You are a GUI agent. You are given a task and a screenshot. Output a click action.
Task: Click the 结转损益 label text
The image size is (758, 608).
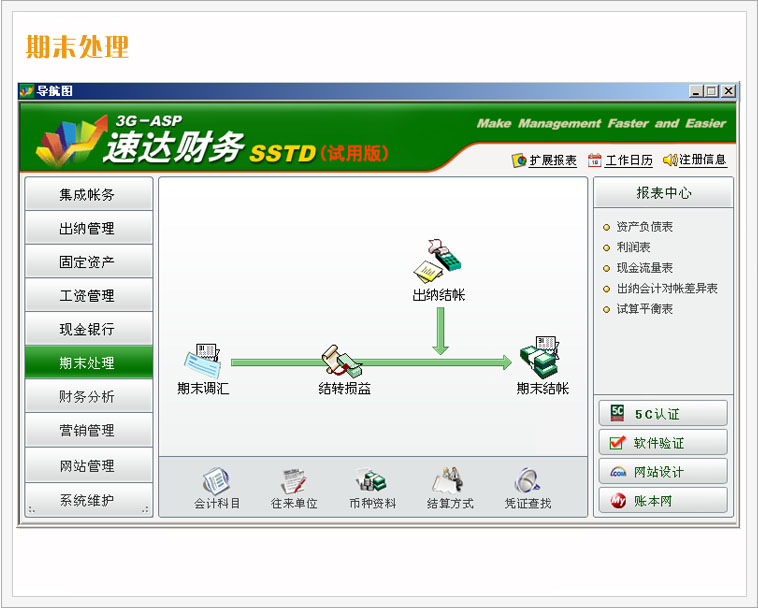coord(344,388)
